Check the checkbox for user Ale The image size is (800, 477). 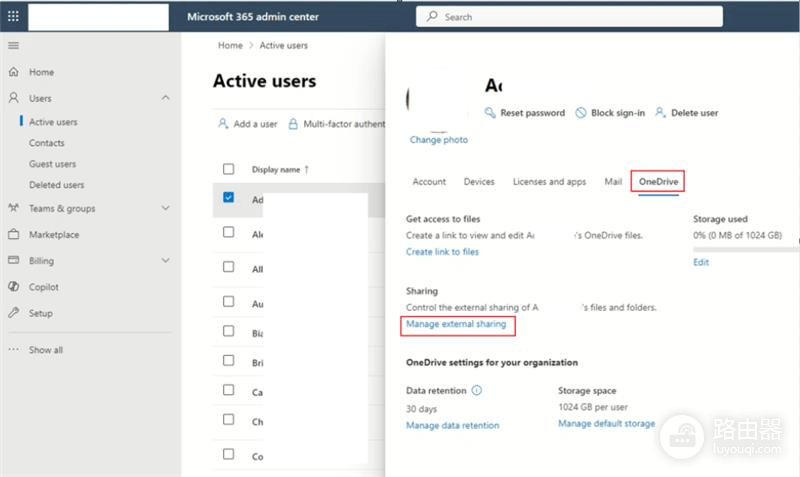point(229,232)
